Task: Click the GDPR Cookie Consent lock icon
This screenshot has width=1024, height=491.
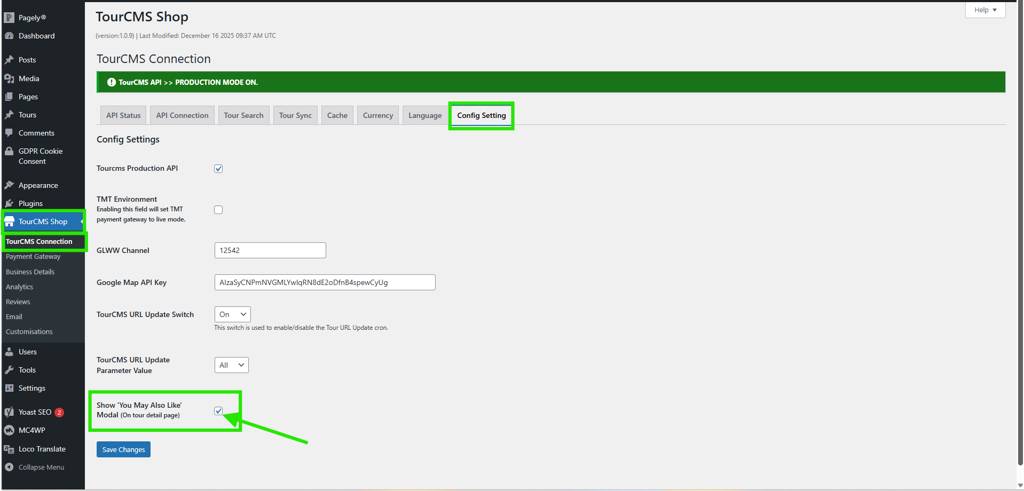Action: coord(9,151)
